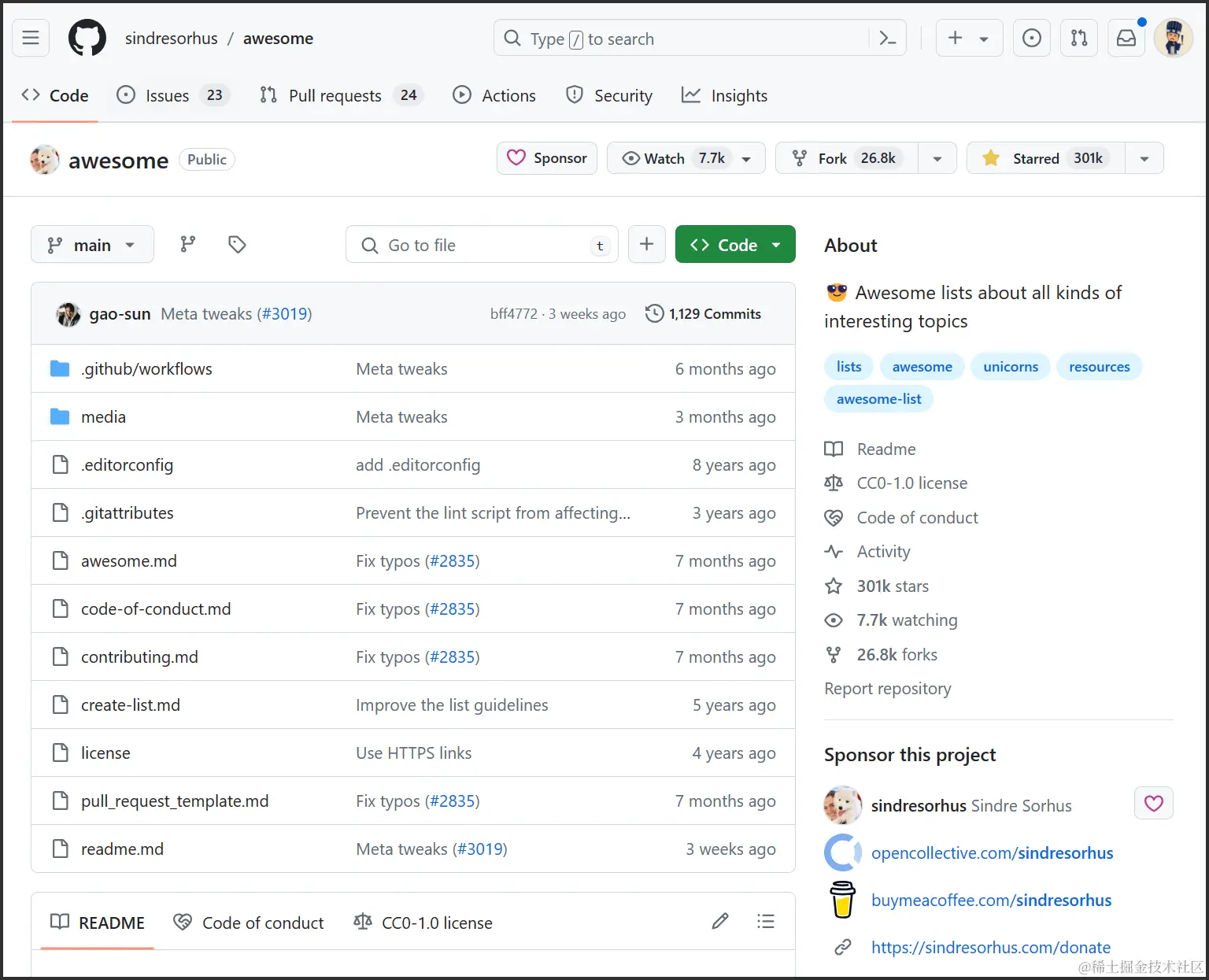Select the Code of conduct tab
1209x980 pixels.
[x=249, y=923]
